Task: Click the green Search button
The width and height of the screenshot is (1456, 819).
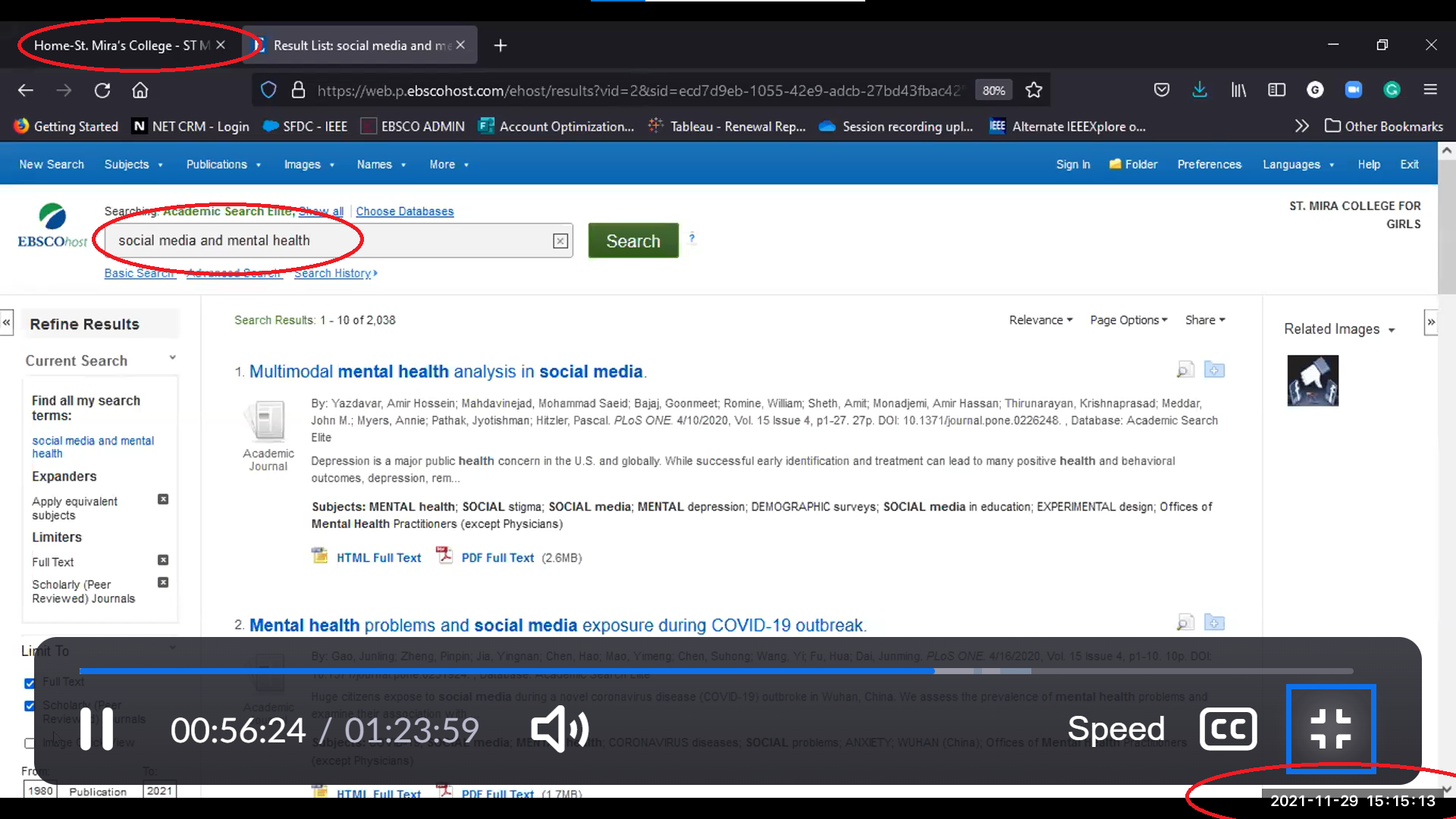Action: point(632,240)
